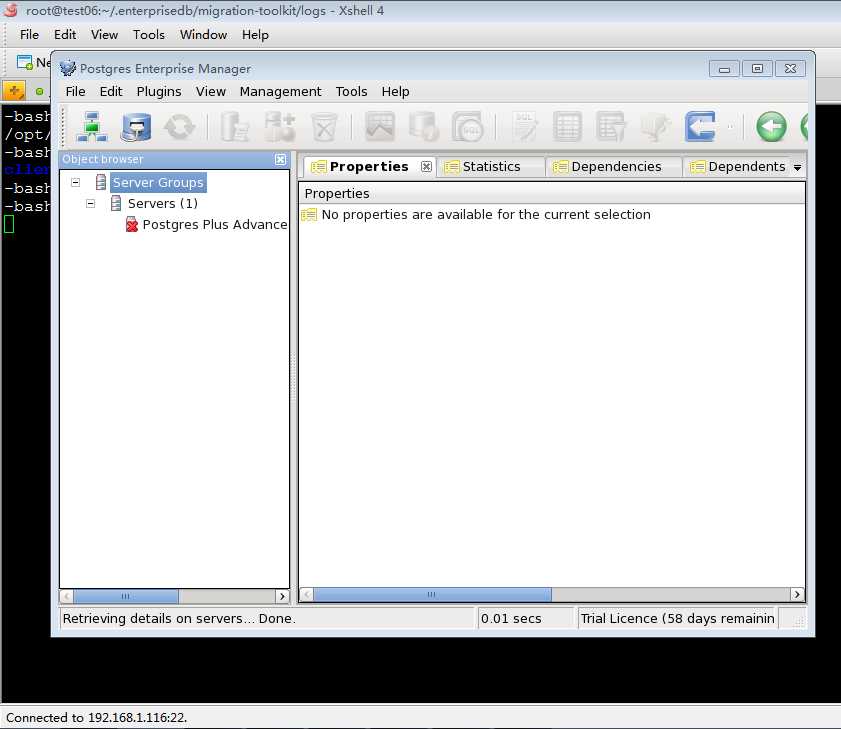Click Xshell orange add-tab icon
Viewport: 841px width, 729px height.
pos(14,91)
